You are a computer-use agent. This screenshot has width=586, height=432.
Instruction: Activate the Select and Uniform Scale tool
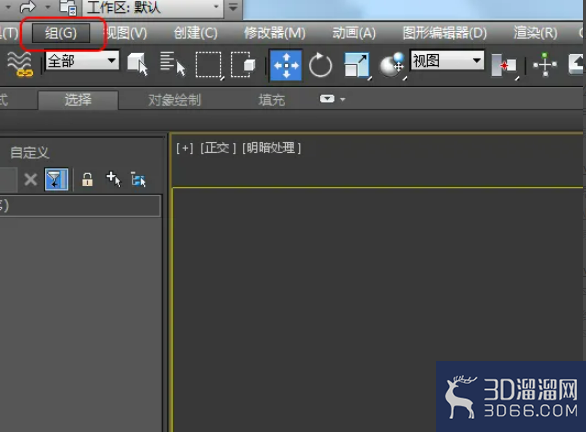click(357, 66)
